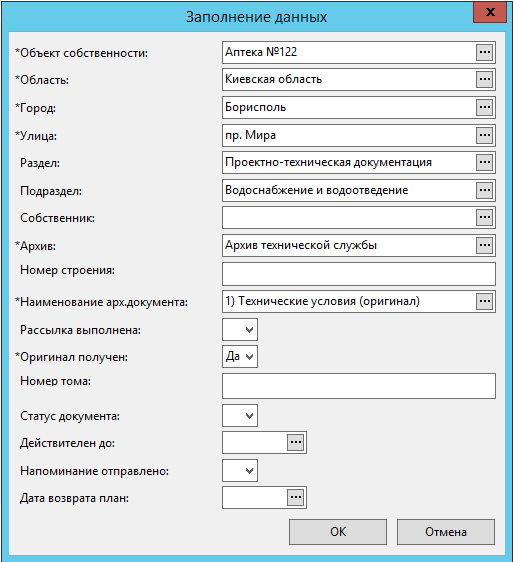Expand Рассылка выполнена dropdown
This screenshot has height=562, width=513.
(240, 329)
